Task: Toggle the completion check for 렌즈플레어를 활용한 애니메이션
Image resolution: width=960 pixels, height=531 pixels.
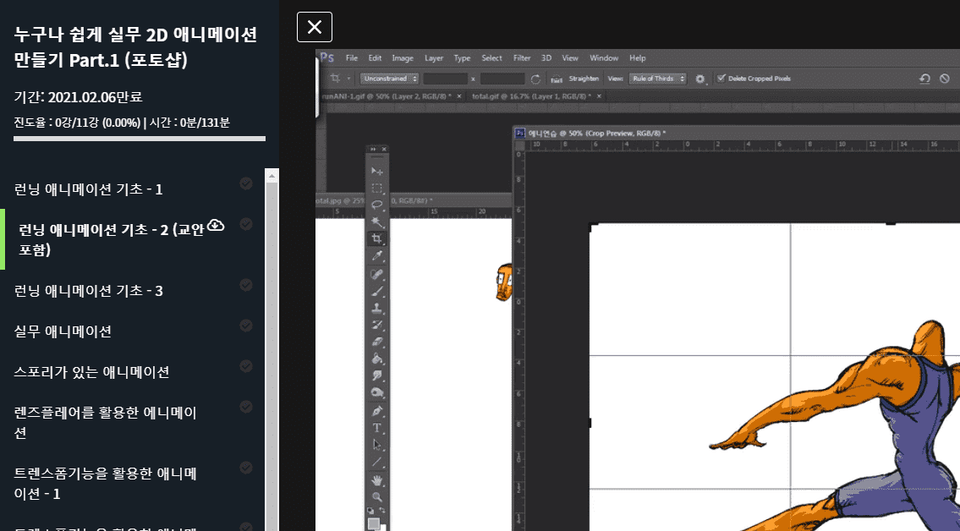Action: tap(246, 407)
